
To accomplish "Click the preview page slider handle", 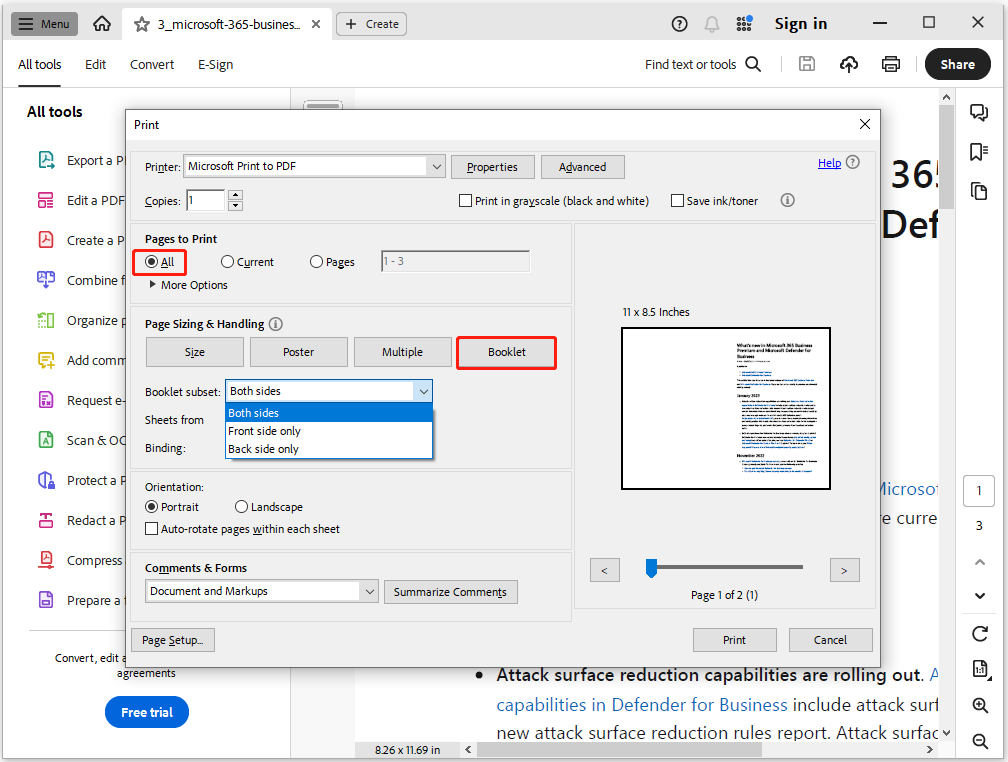I will pyautogui.click(x=651, y=568).
